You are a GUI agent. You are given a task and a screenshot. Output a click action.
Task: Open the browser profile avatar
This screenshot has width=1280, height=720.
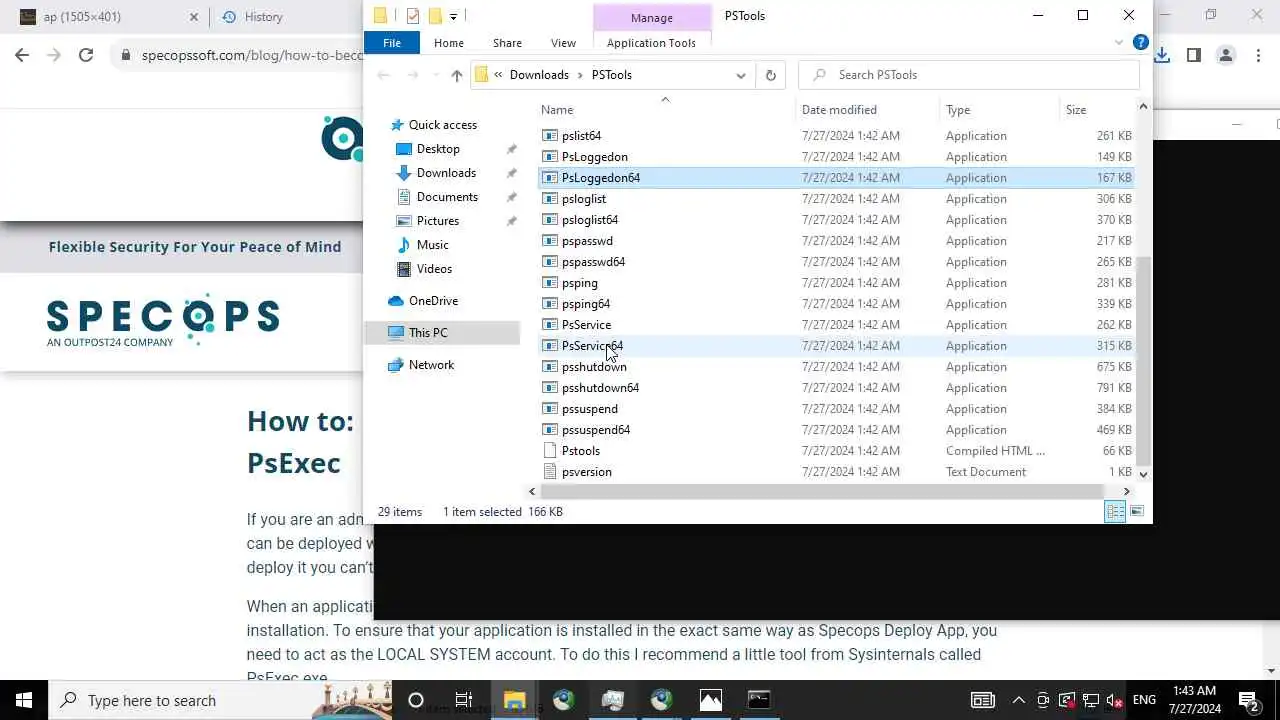point(1226,56)
